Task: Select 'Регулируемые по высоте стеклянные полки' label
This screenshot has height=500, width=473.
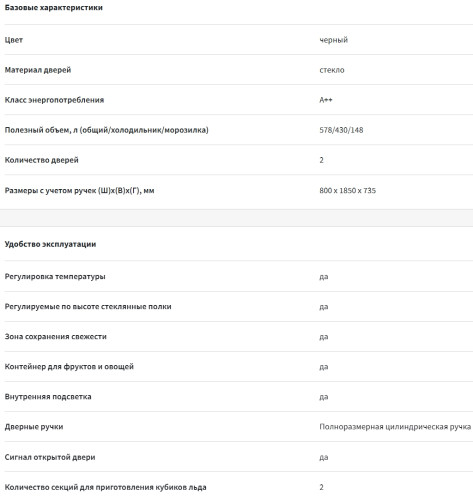Action: pos(88,307)
